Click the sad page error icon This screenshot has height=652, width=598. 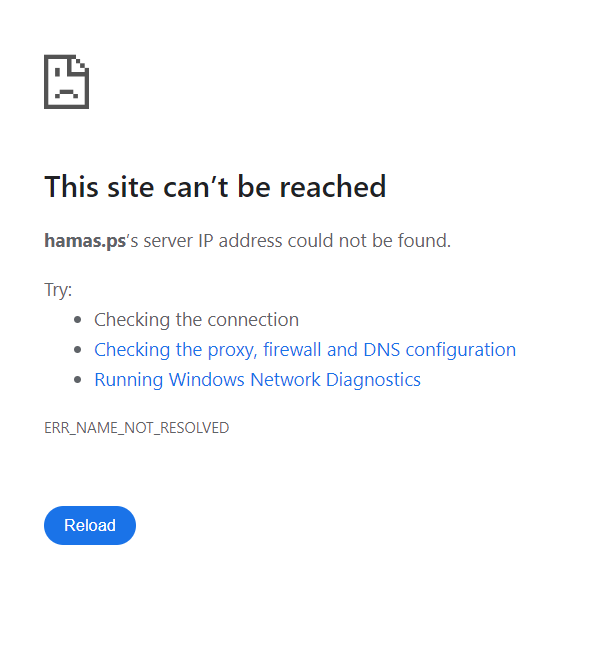pyautogui.click(x=67, y=82)
